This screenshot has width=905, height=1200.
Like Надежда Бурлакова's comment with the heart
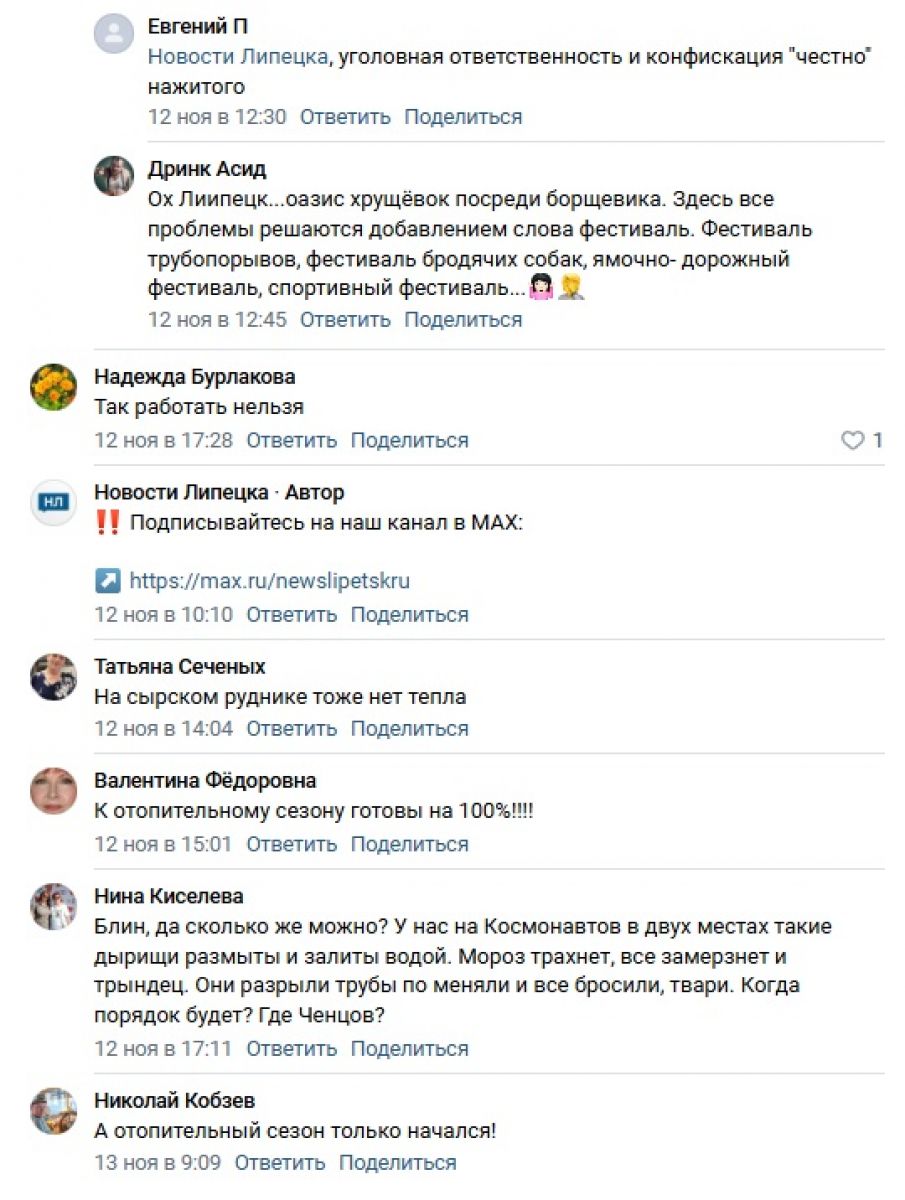852,440
